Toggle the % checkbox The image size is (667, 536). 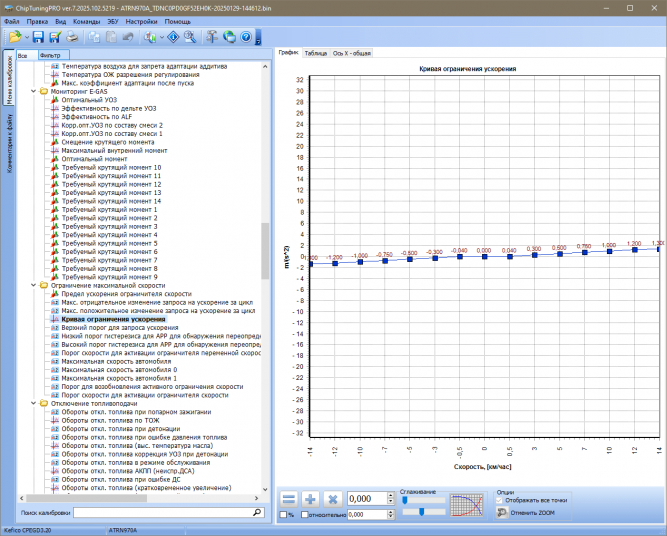click(283, 515)
